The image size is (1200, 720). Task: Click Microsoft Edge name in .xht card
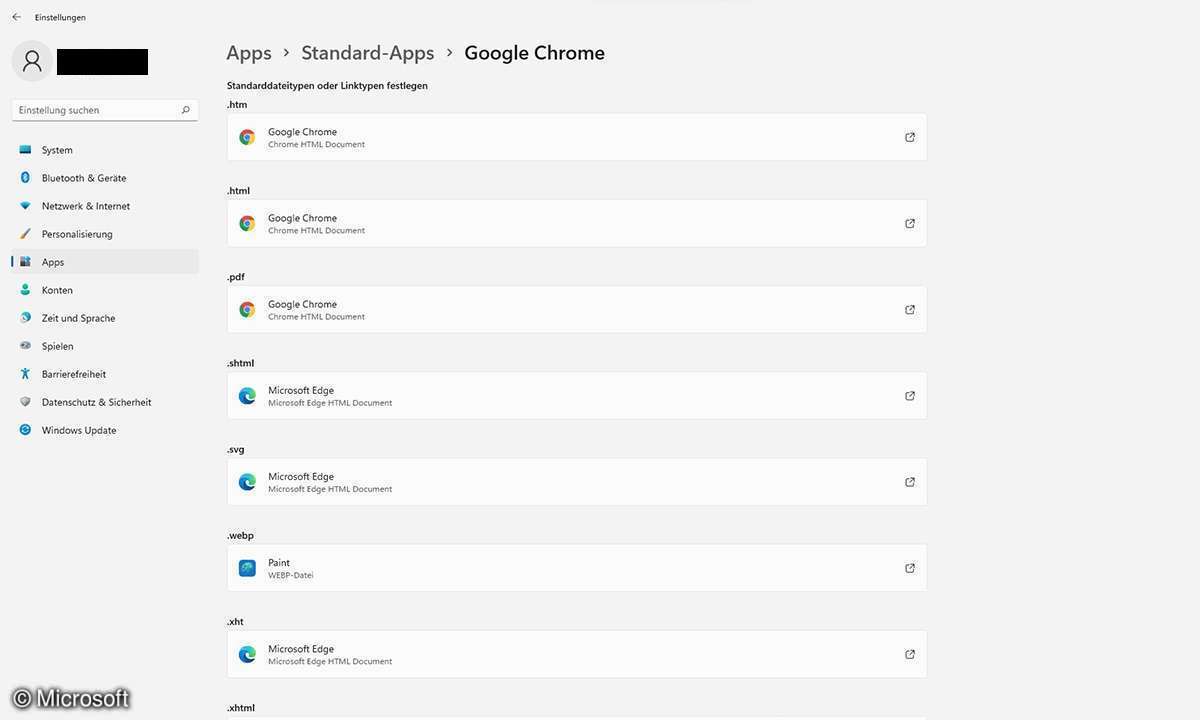[301, 649]
